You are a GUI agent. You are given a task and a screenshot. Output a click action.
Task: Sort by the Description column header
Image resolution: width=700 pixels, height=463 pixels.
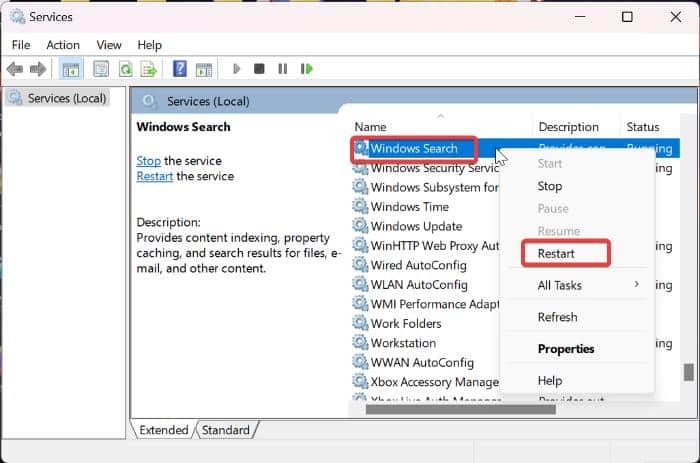[x=576, y=127]
